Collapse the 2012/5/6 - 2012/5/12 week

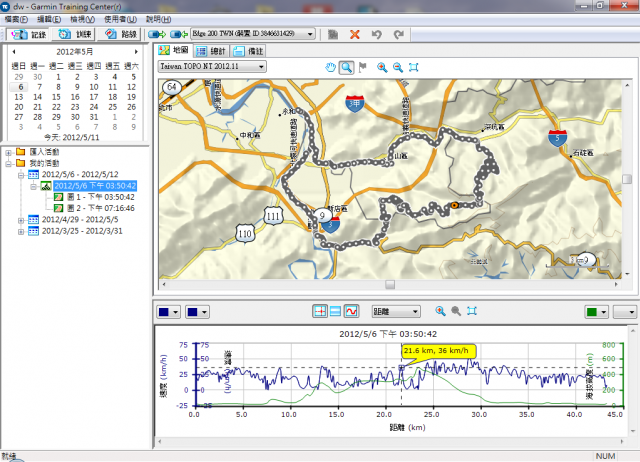tap(21, 175)
